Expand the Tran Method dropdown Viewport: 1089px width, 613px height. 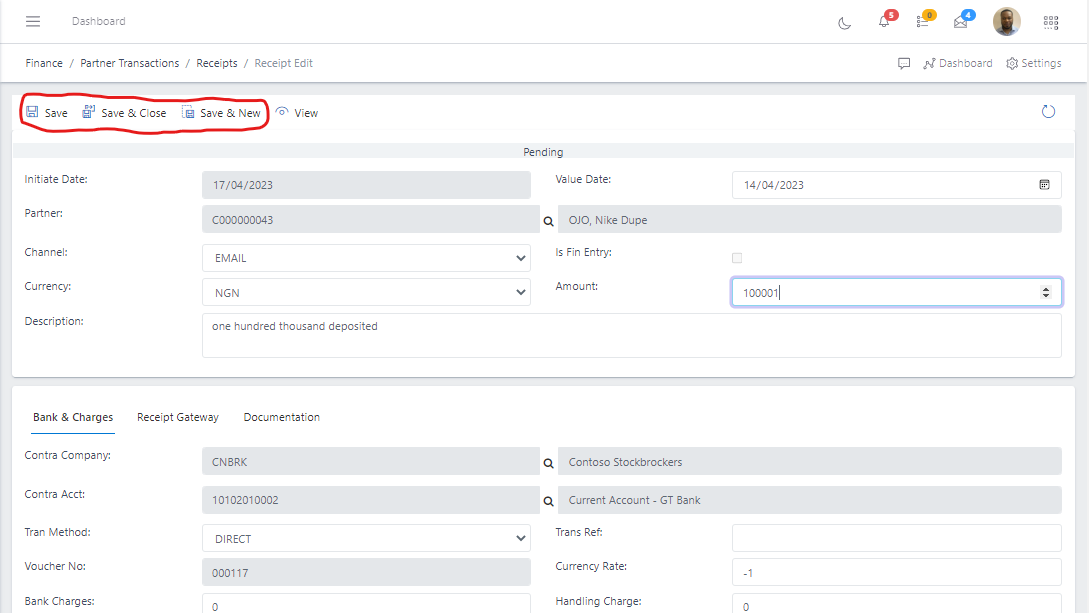pos(366,538)
